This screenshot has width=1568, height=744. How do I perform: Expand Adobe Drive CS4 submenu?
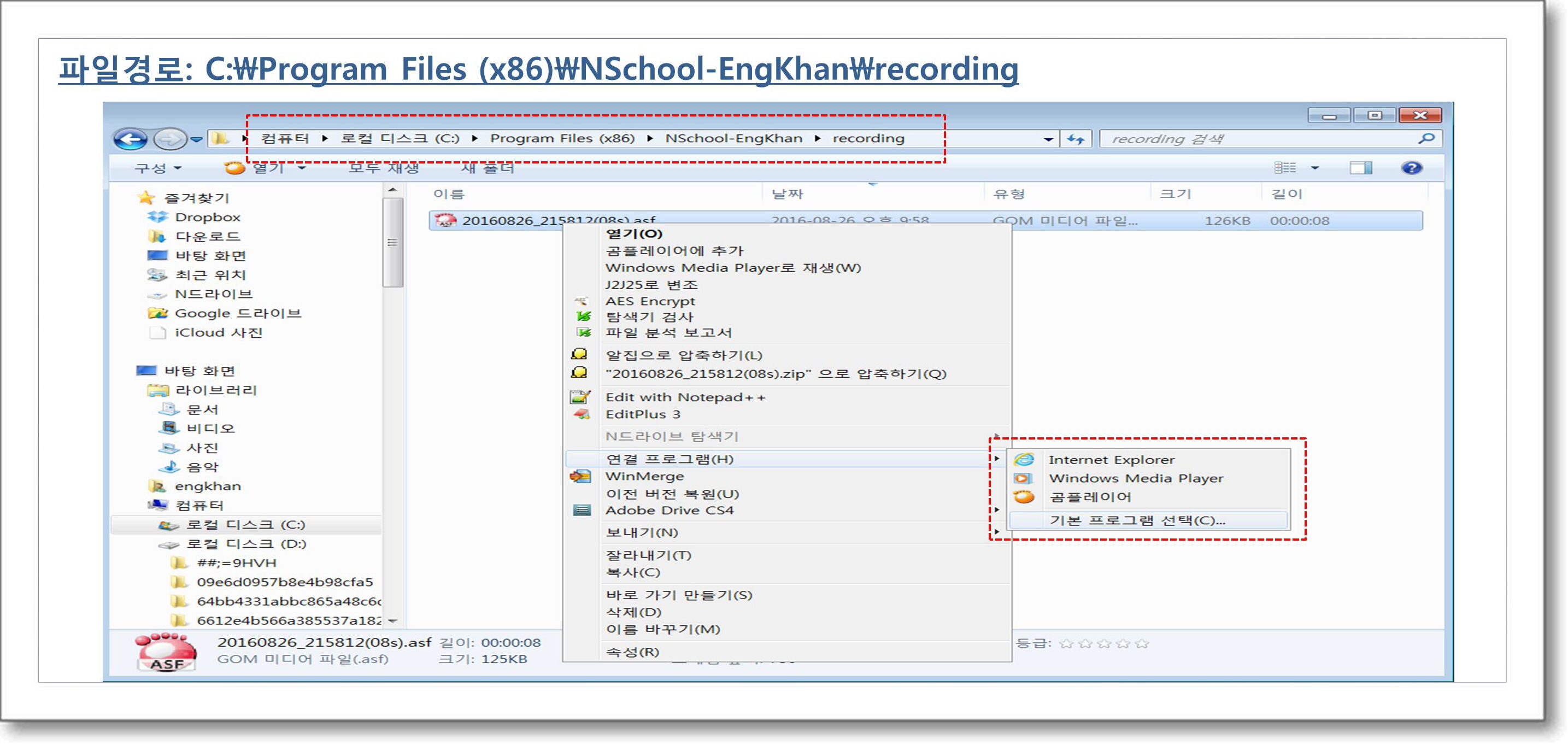(x=670, y=510)
